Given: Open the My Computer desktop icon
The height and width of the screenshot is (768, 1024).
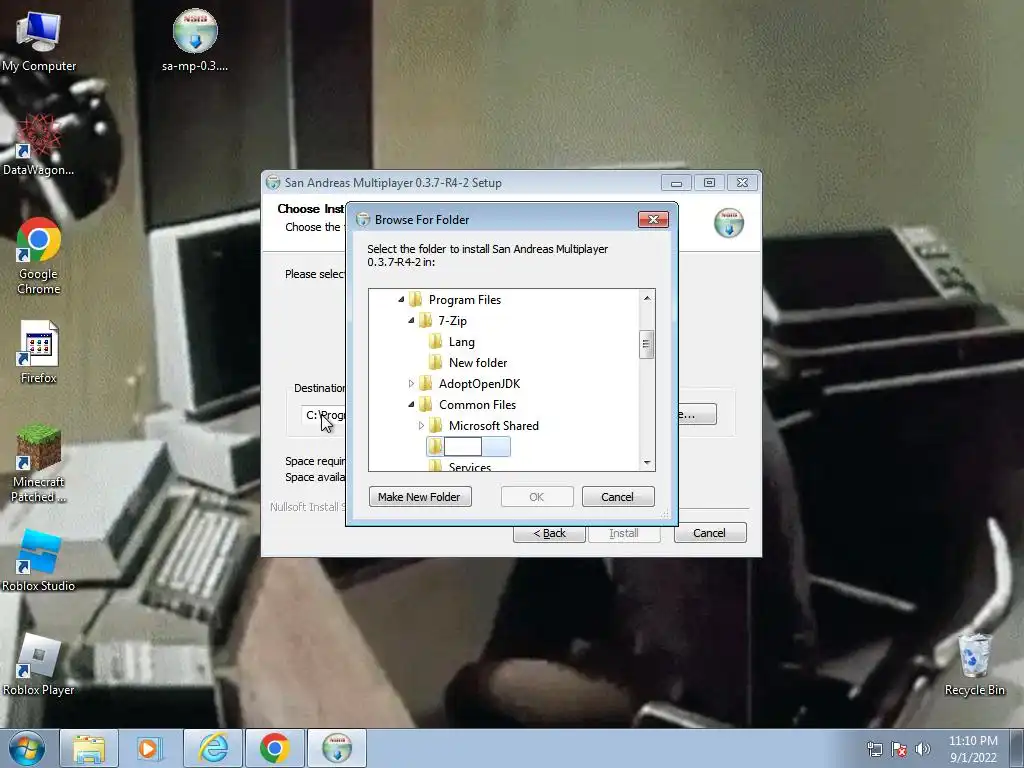Looking at the screenshot, I should click(39, 40).
